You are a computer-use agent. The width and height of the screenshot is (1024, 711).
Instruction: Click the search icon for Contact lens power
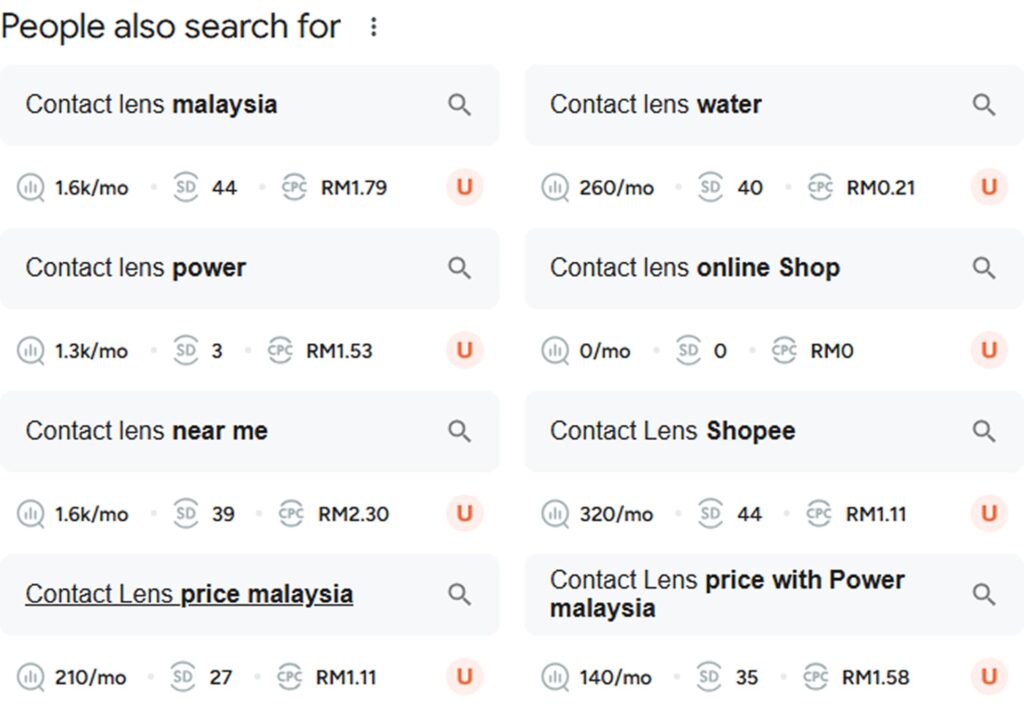pos(459,268)
